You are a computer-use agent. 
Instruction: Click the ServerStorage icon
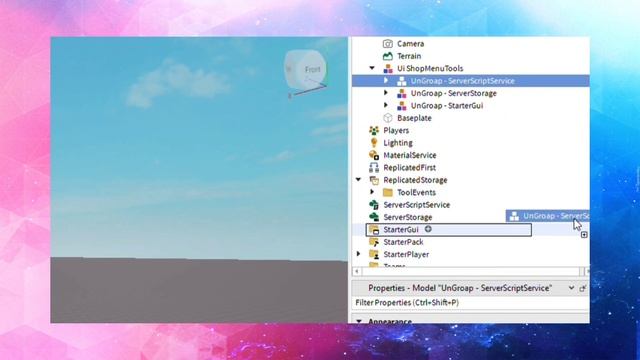click(x=374, y=217)
